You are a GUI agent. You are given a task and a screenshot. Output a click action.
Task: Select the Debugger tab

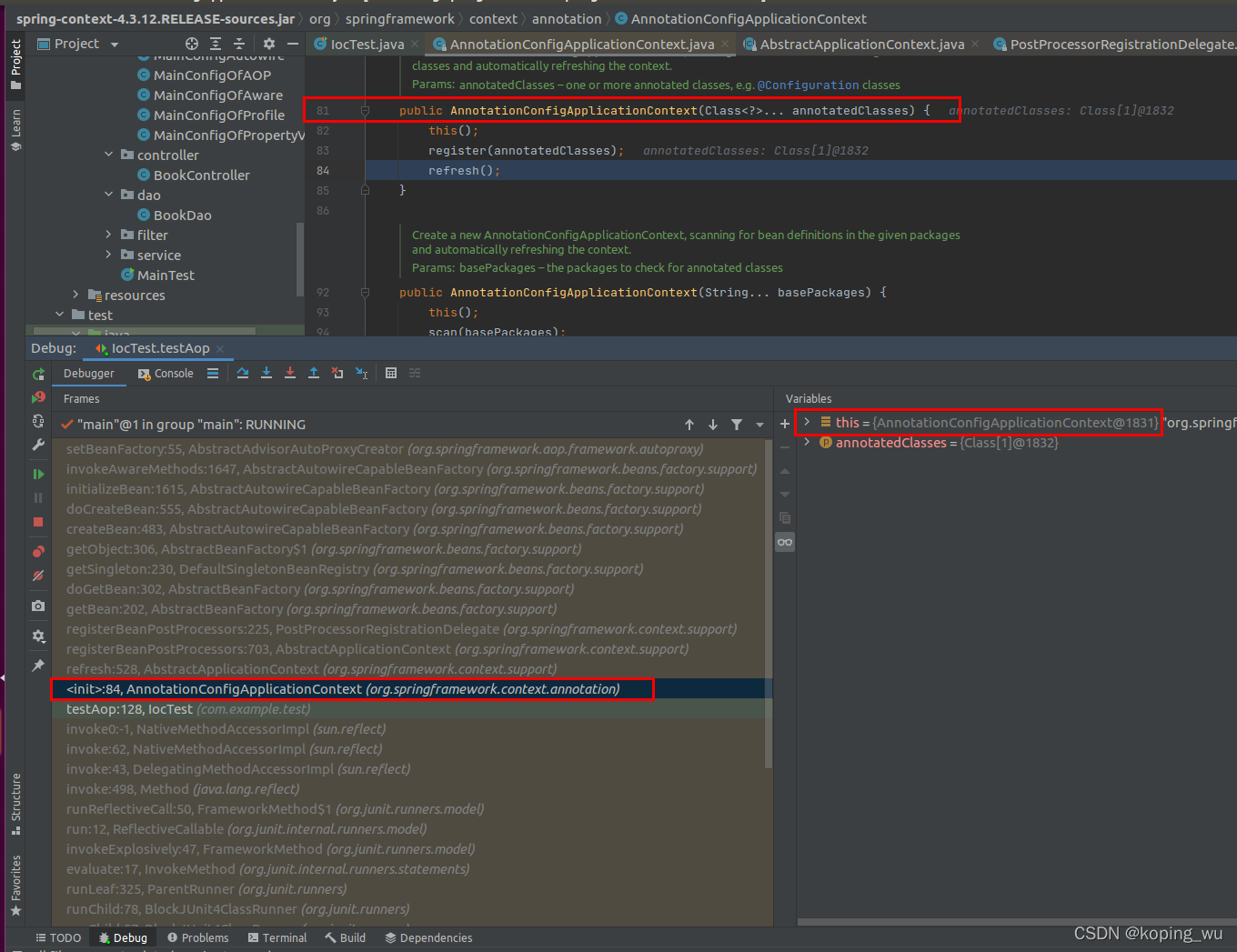(89, 374)
